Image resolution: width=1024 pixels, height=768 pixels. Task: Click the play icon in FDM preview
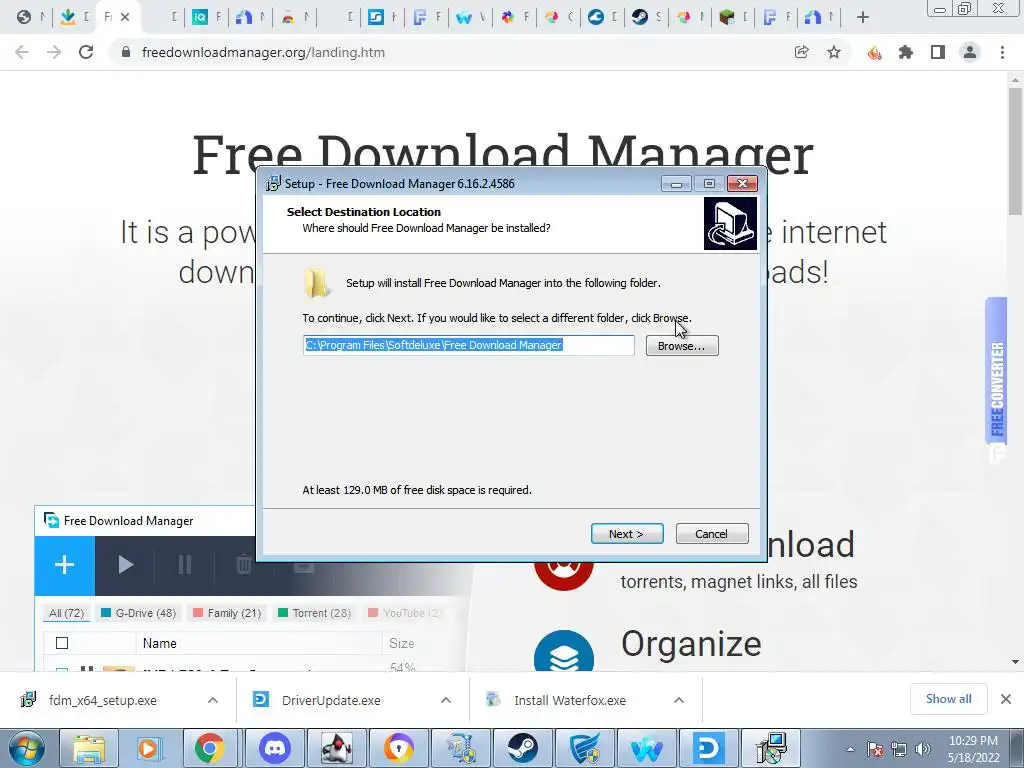pos(125,565)
